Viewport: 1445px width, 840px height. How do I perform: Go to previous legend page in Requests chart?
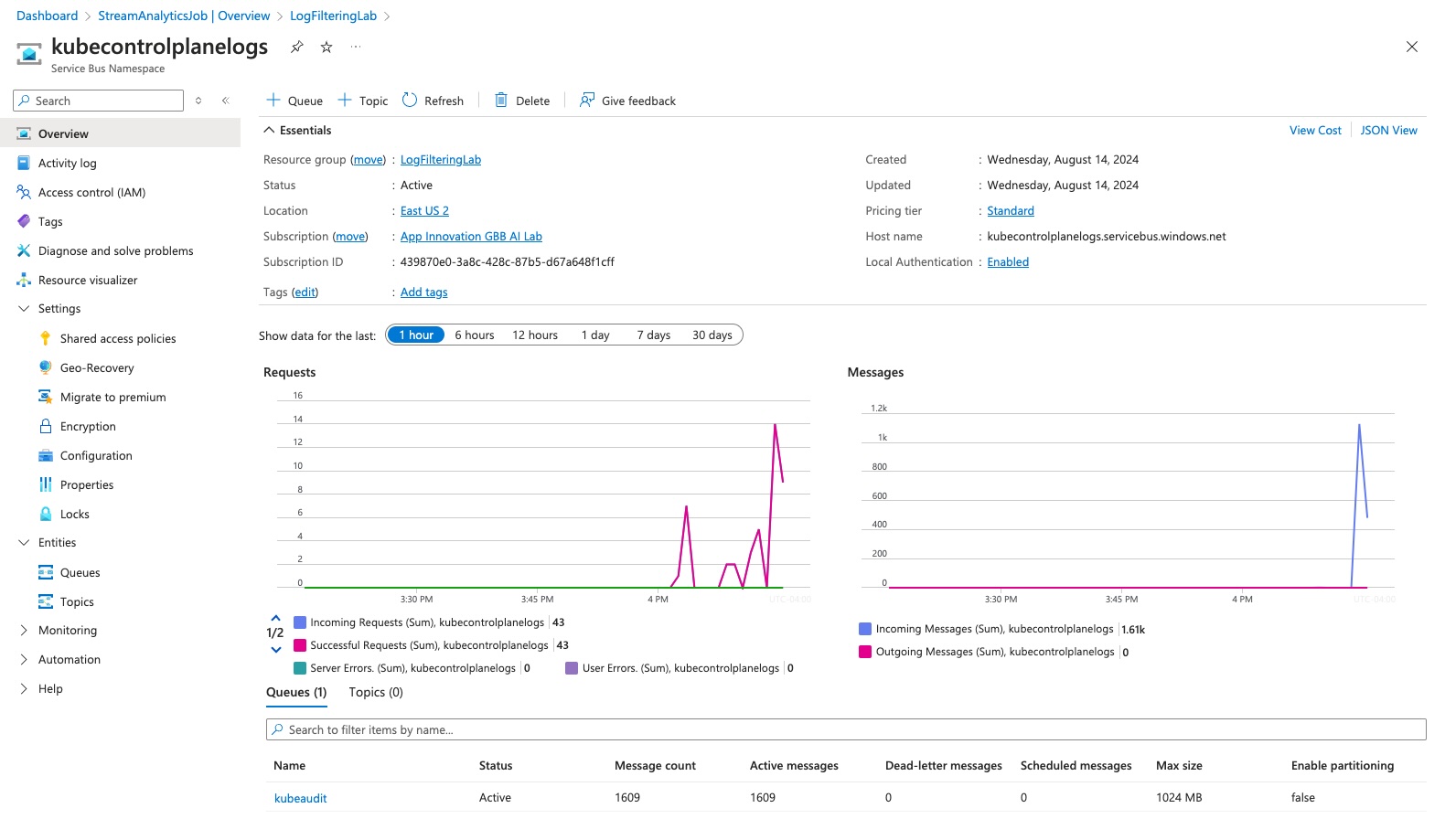(275, 618)
